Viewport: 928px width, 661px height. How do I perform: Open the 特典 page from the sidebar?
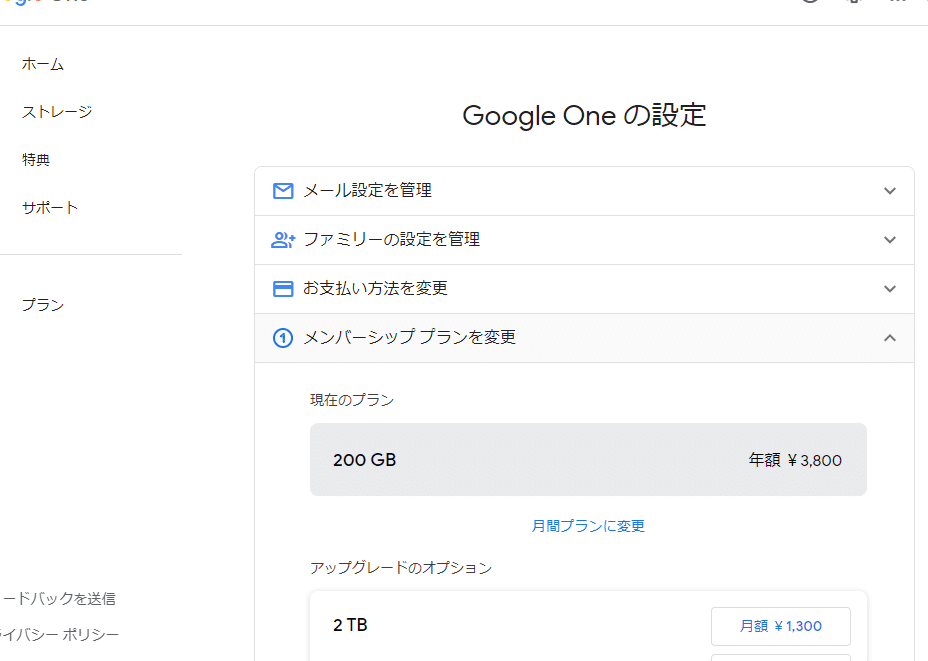tap(35, 159)
